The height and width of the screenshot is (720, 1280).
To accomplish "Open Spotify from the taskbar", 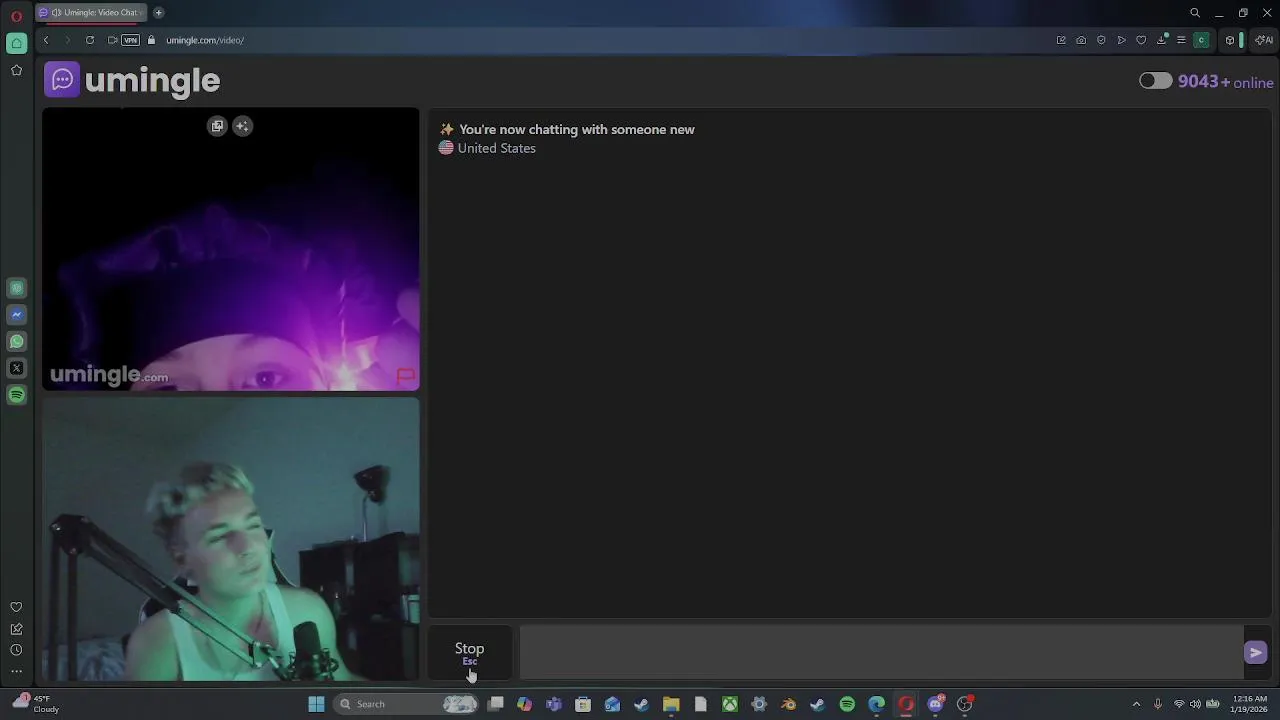I will coord(847,704).
